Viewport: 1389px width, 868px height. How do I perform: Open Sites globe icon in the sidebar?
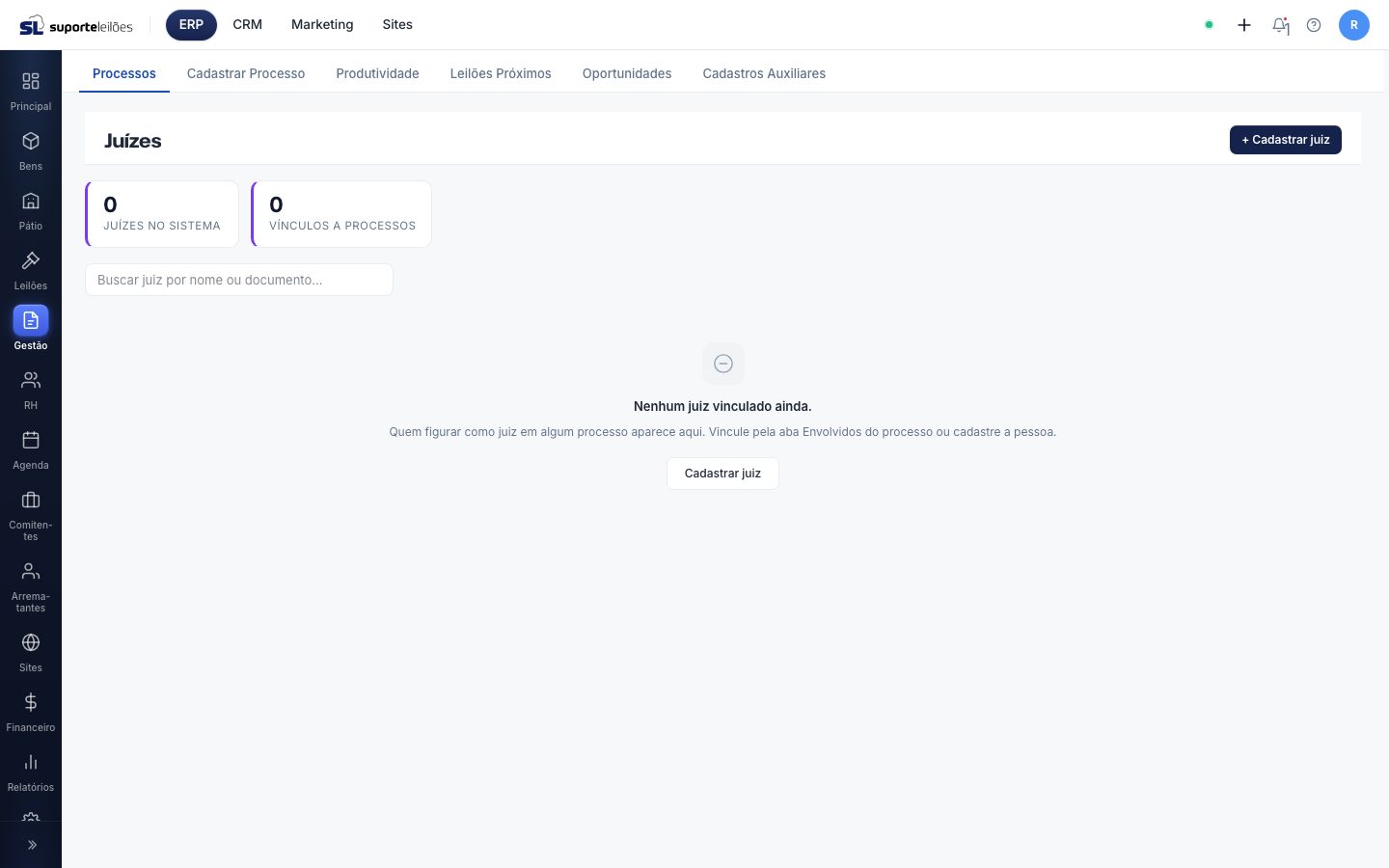pos(31,653)
